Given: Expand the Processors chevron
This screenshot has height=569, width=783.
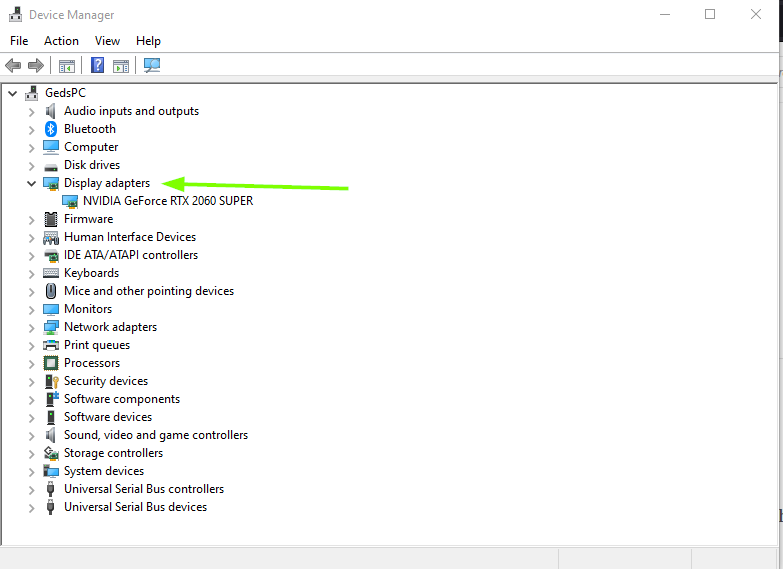Looking at the screenshot, I should pos(31,364).
